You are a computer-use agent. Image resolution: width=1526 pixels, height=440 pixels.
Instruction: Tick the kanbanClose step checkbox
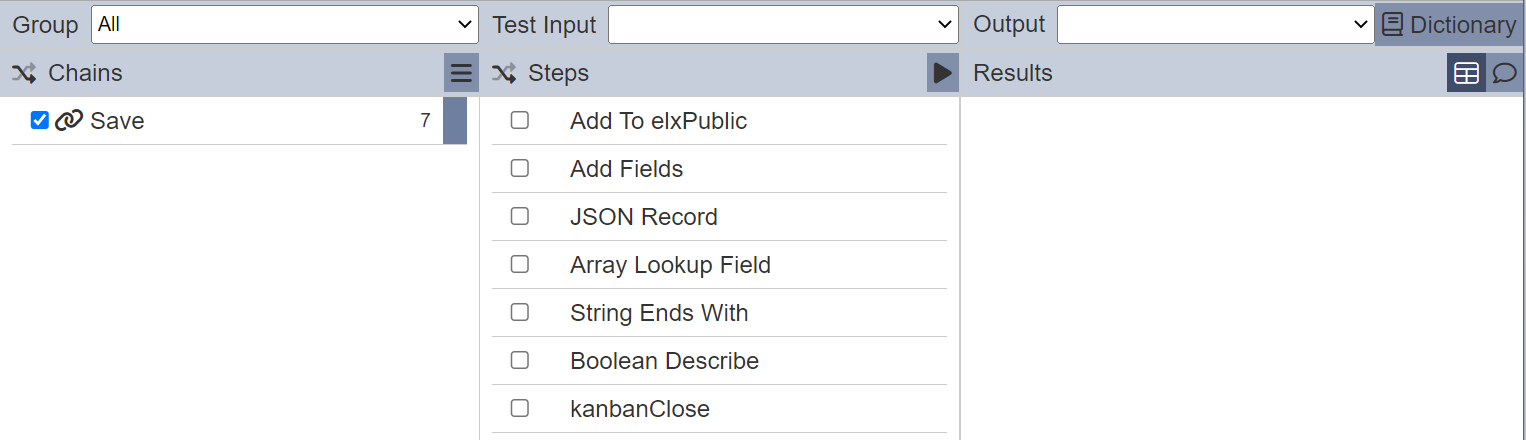coord(520,408)
